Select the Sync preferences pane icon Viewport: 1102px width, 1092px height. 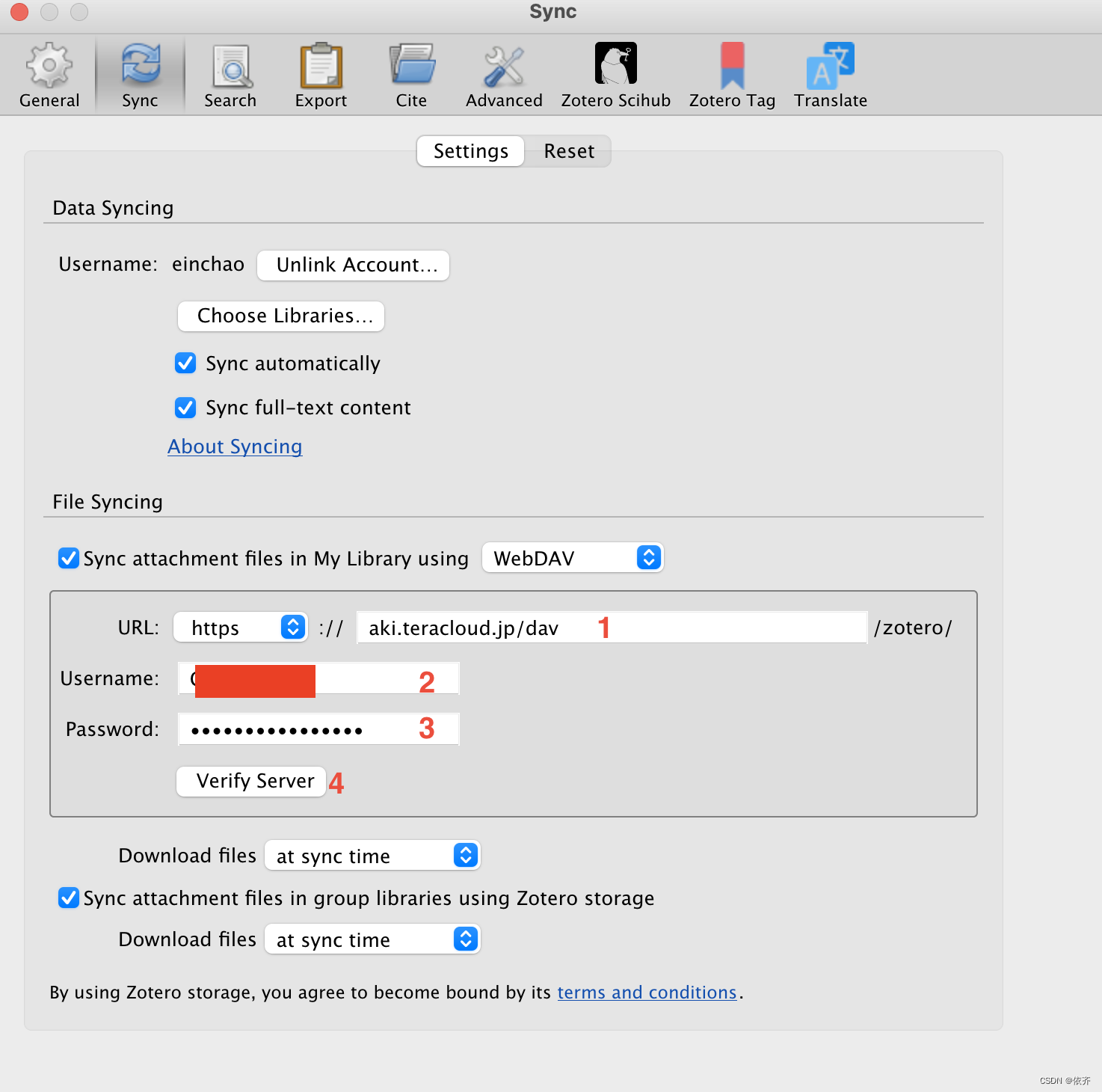click(140, 76)
